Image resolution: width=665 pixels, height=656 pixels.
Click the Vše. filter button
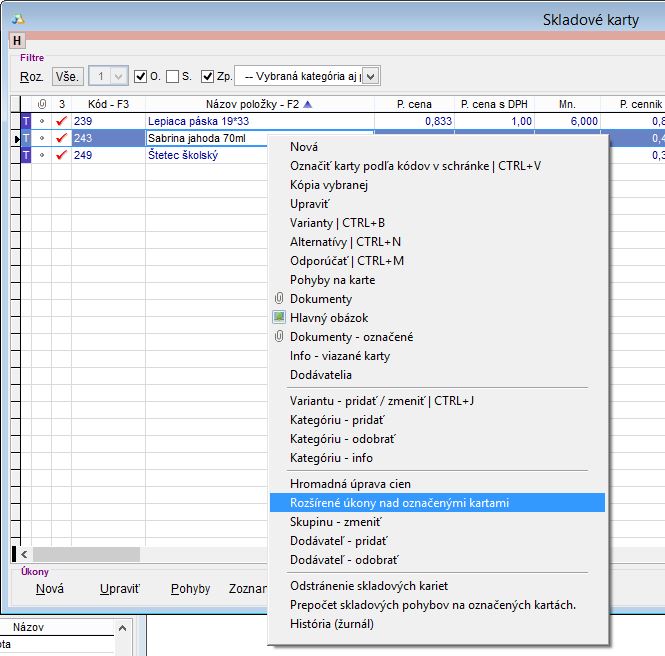68,76
